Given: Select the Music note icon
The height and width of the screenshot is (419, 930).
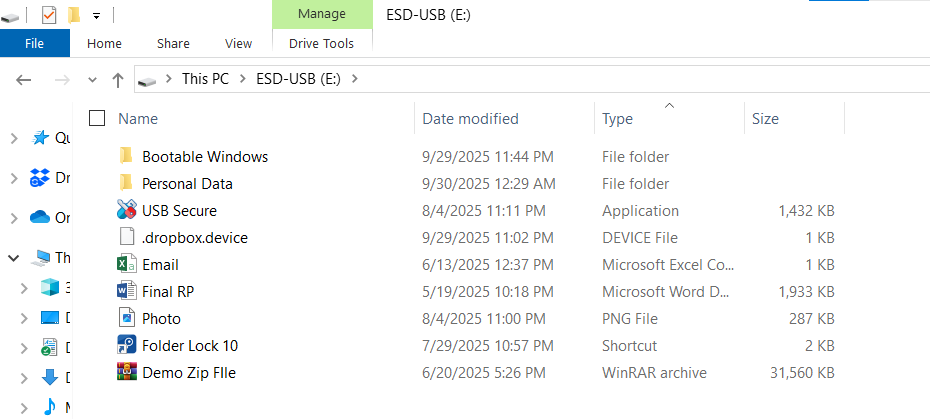Looking at the screenshot, I should [50, 407].
